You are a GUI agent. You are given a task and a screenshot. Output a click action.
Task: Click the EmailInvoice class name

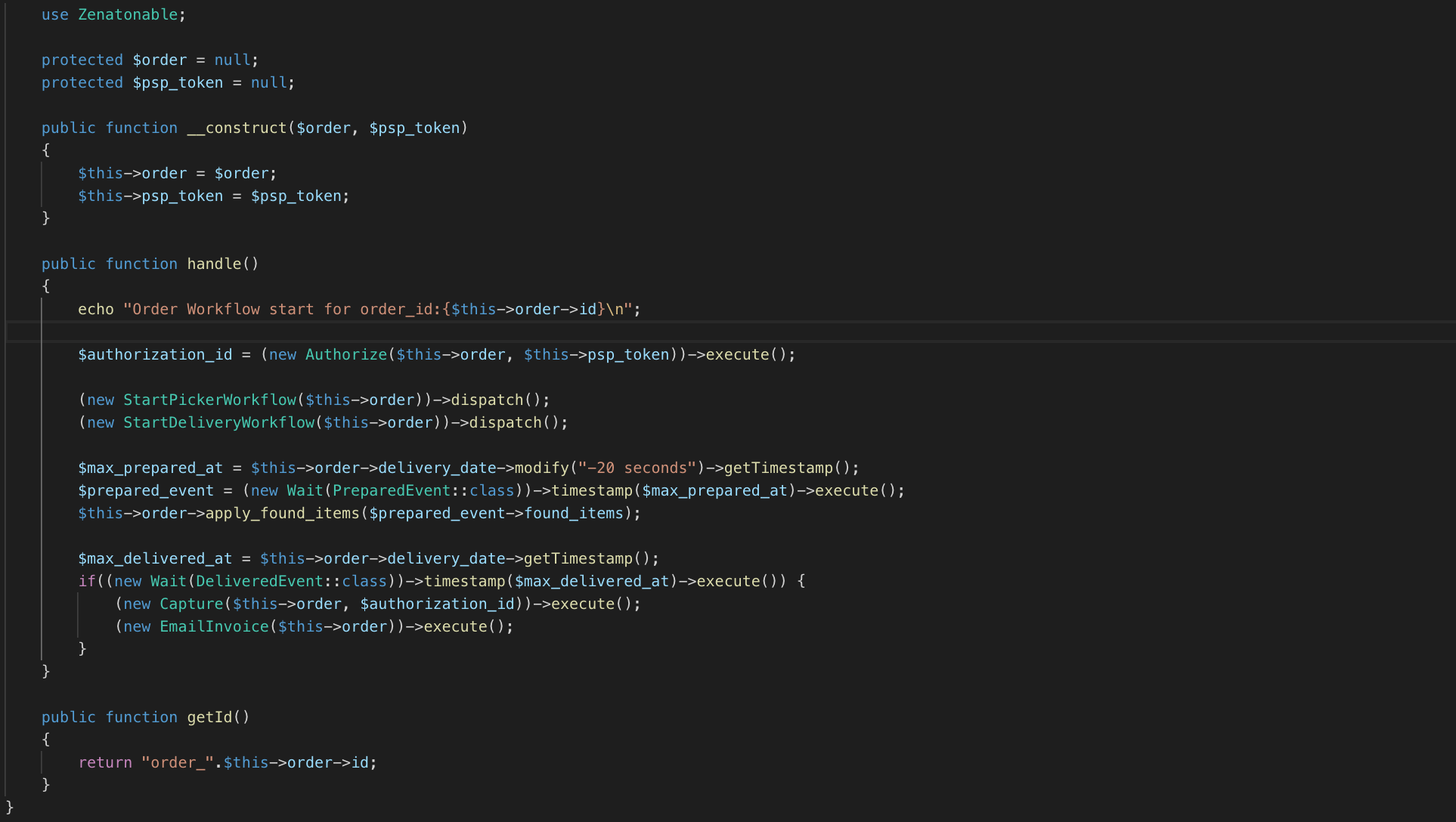(214, 626)
